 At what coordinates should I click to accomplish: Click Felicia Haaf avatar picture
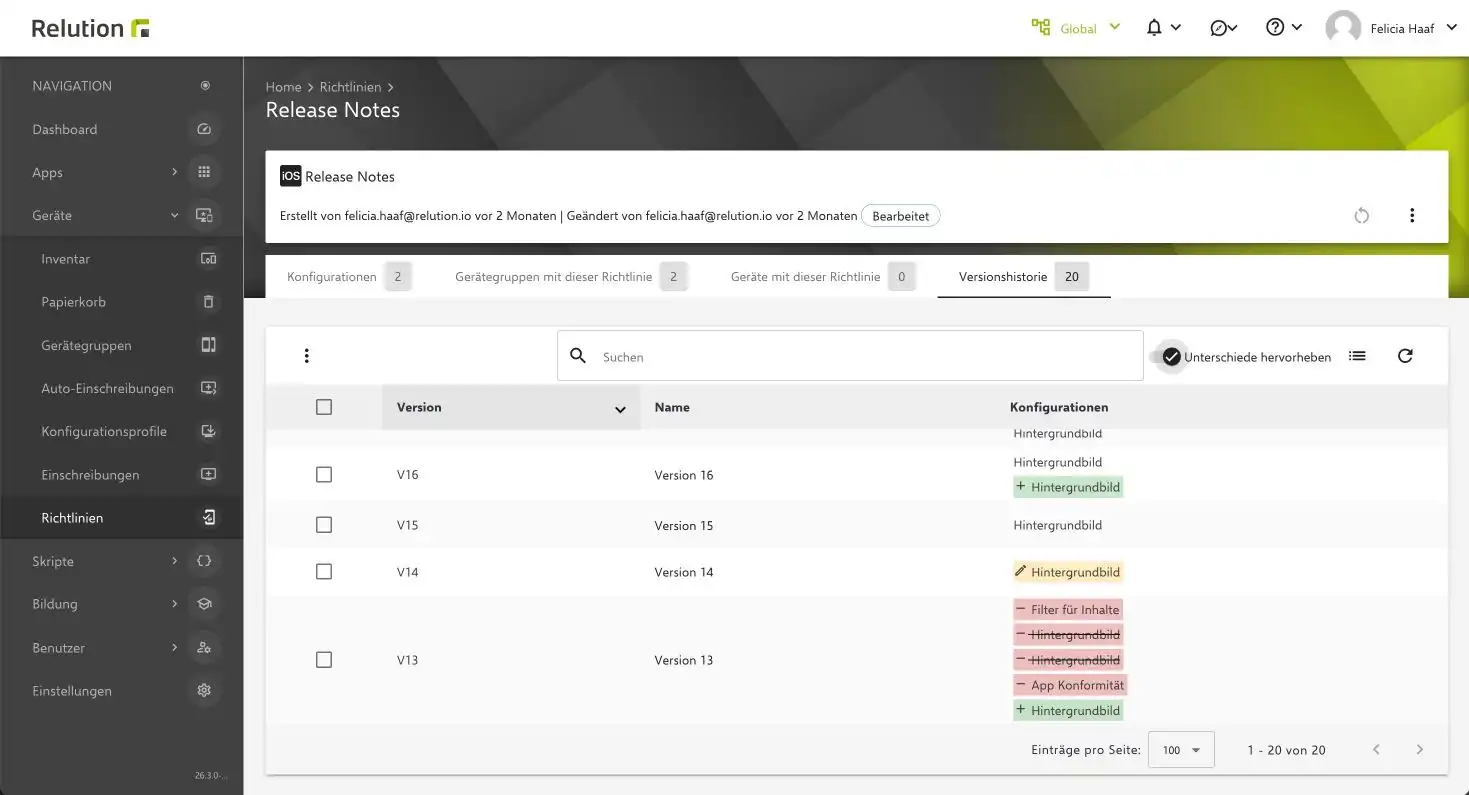pos(1343,28)
